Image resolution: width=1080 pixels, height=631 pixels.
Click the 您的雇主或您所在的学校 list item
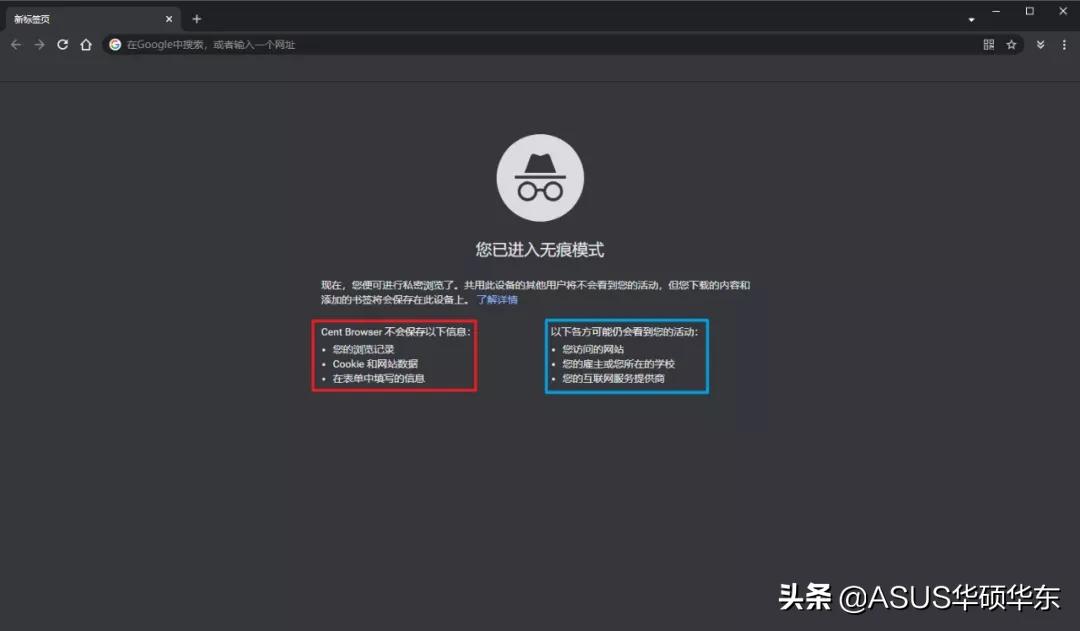click(x=619, y=364)
